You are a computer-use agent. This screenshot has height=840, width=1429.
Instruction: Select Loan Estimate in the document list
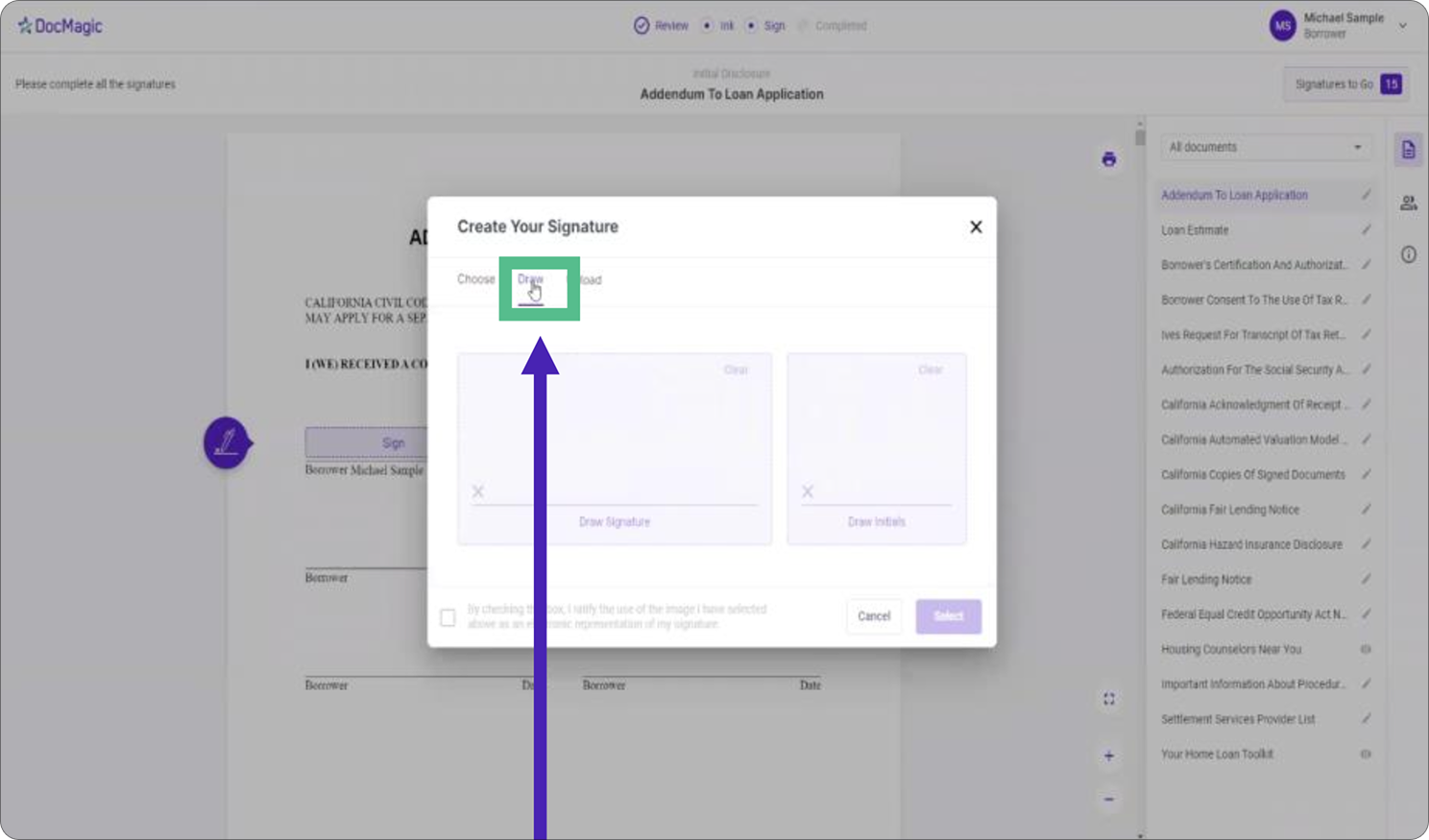point(1195,230)
